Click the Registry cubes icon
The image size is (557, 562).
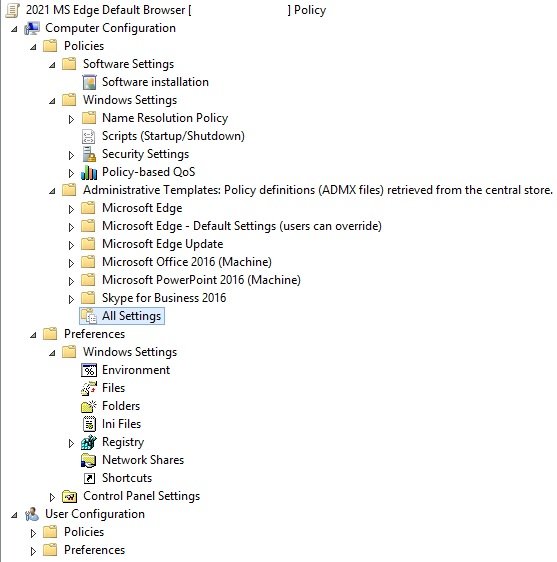click(89, 442)
